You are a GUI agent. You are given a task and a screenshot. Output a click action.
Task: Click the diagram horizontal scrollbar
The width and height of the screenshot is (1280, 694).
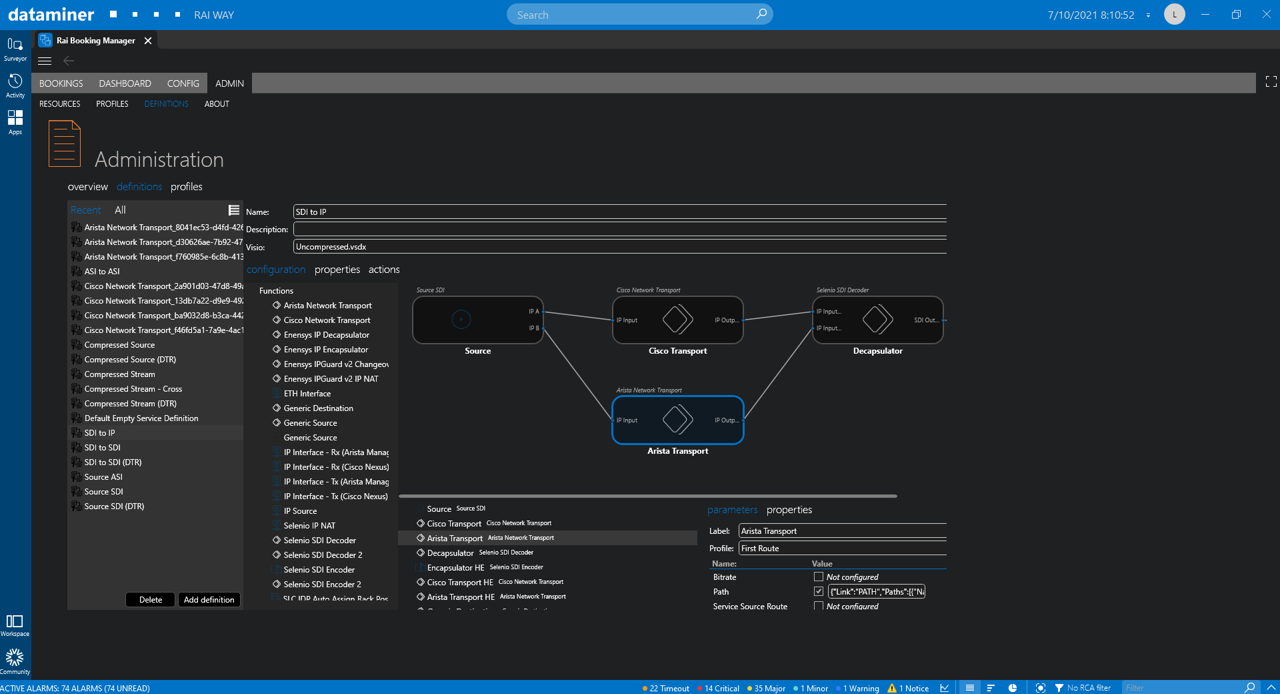click(x=648, y=496)
